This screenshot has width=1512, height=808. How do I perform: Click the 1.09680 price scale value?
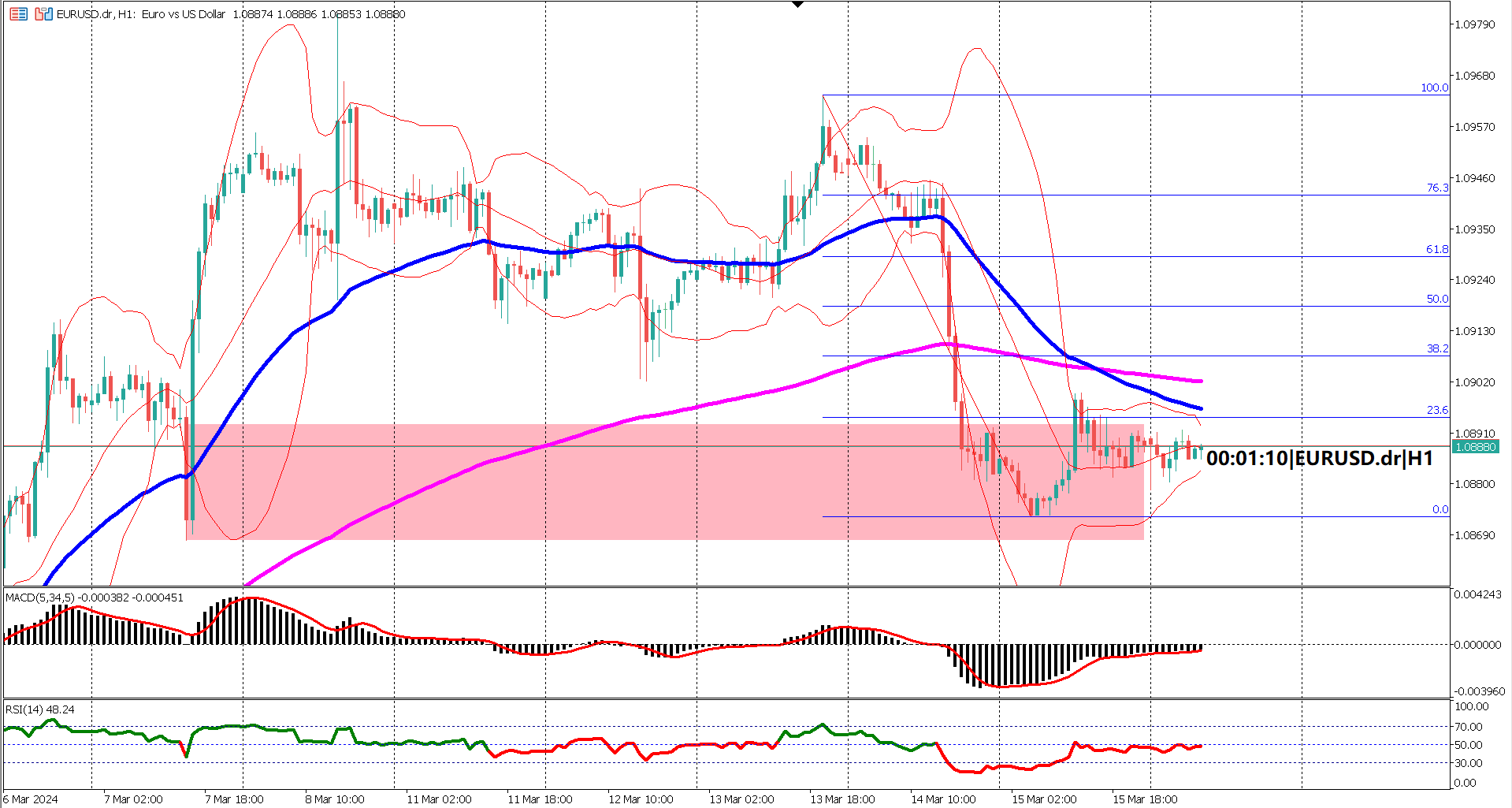pyautogui.click(x=1475, y=76)
